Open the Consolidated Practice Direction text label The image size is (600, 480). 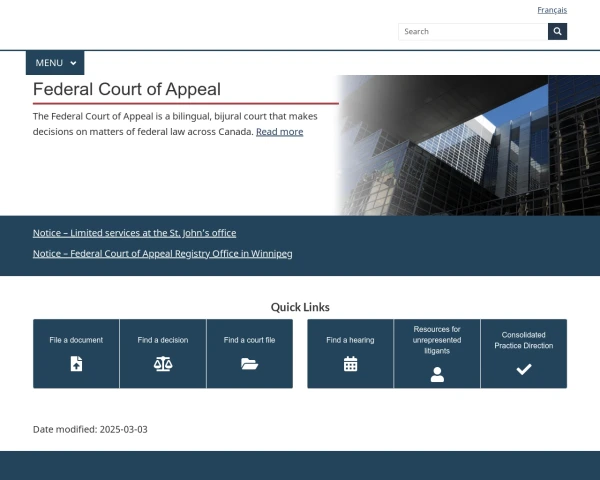coord(523,340)
